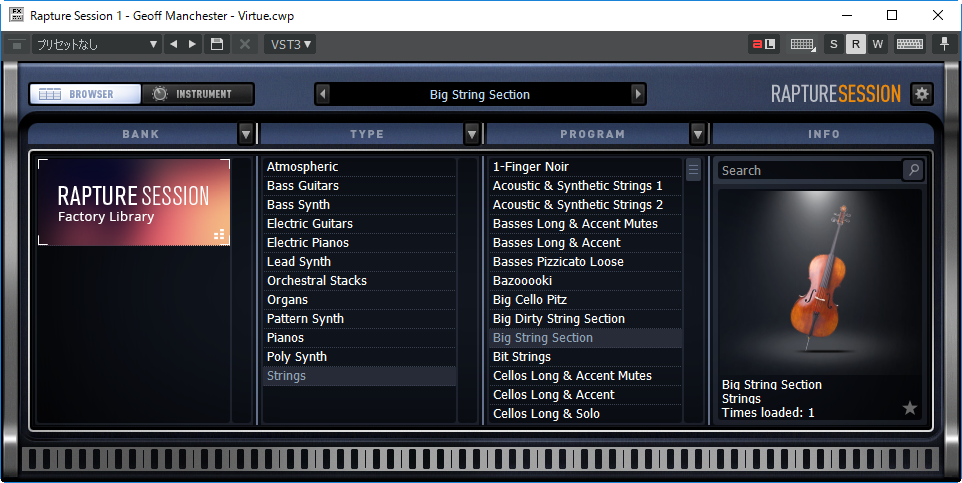The height and width of the screenshot is (483, 962).
Task: Load Acoustic & Synthetic Strings 2
Action: pyautogui.click(x=586, y=204)
